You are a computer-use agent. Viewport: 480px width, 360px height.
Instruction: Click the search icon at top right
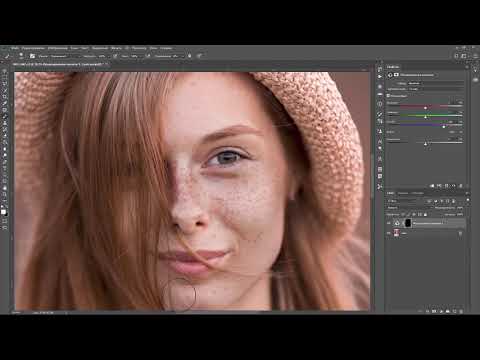click(456, 56)
